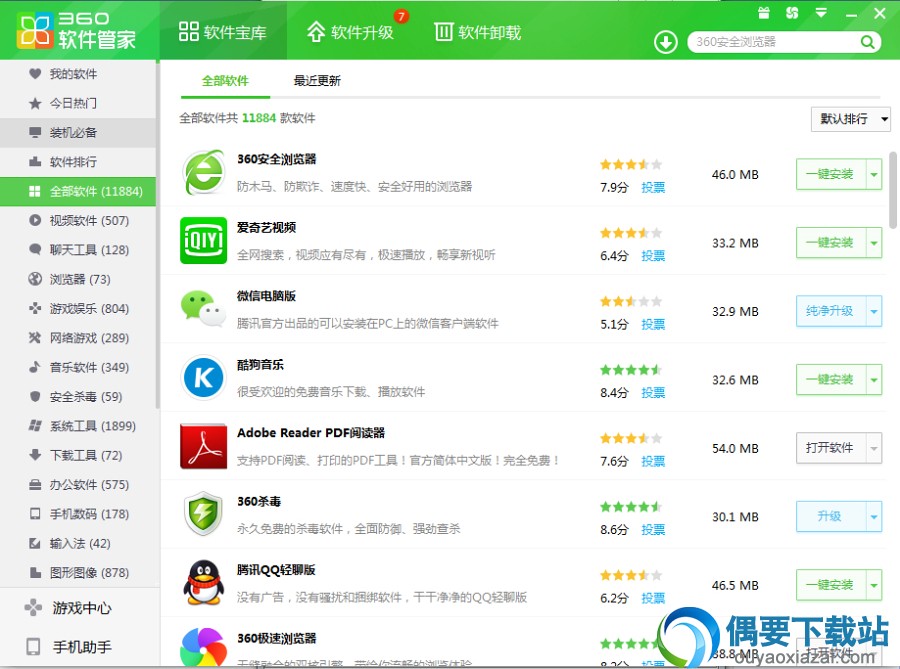Click 一键安装 for 爱奇艺视频
Viewport: 900px width, 669px height.
pyautogui.click(x=831, y=242)
